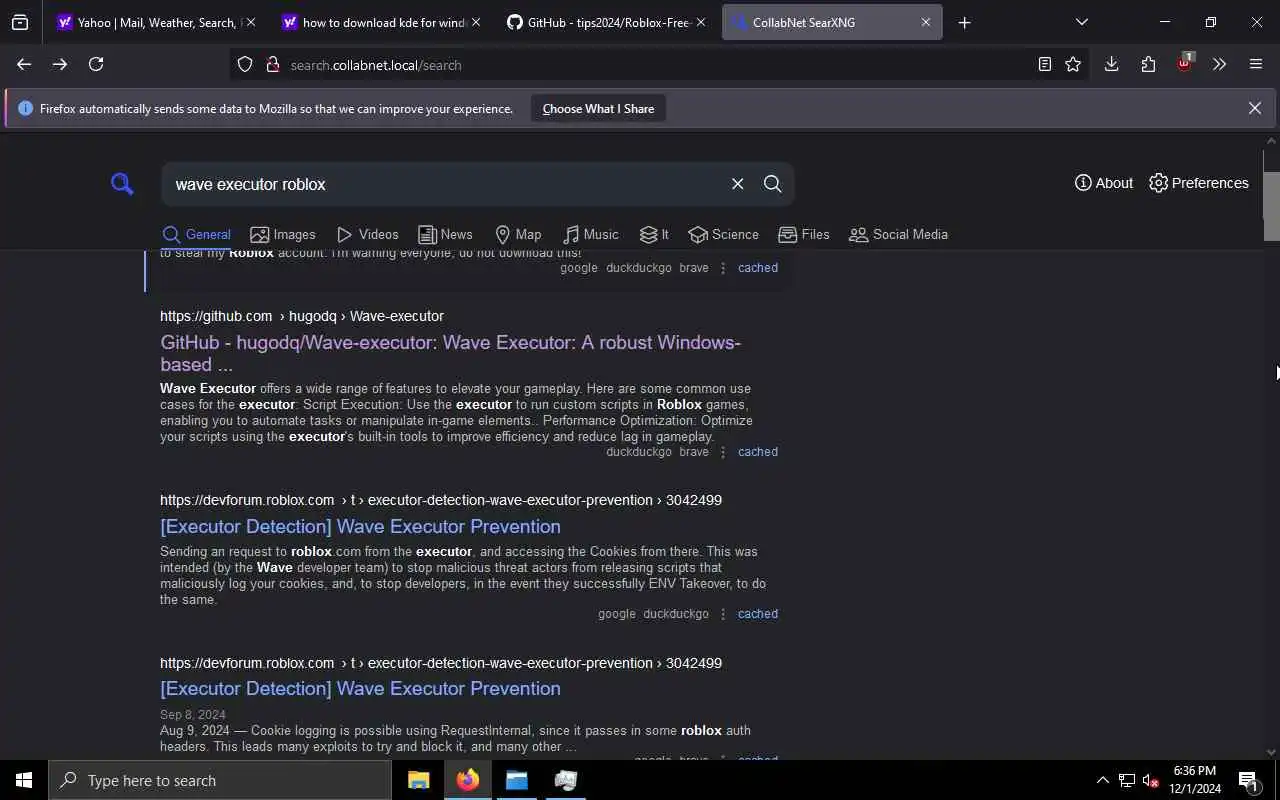The image size is (1280, 800).
Task: Select Map search category
Action: [x=518, y=234]
